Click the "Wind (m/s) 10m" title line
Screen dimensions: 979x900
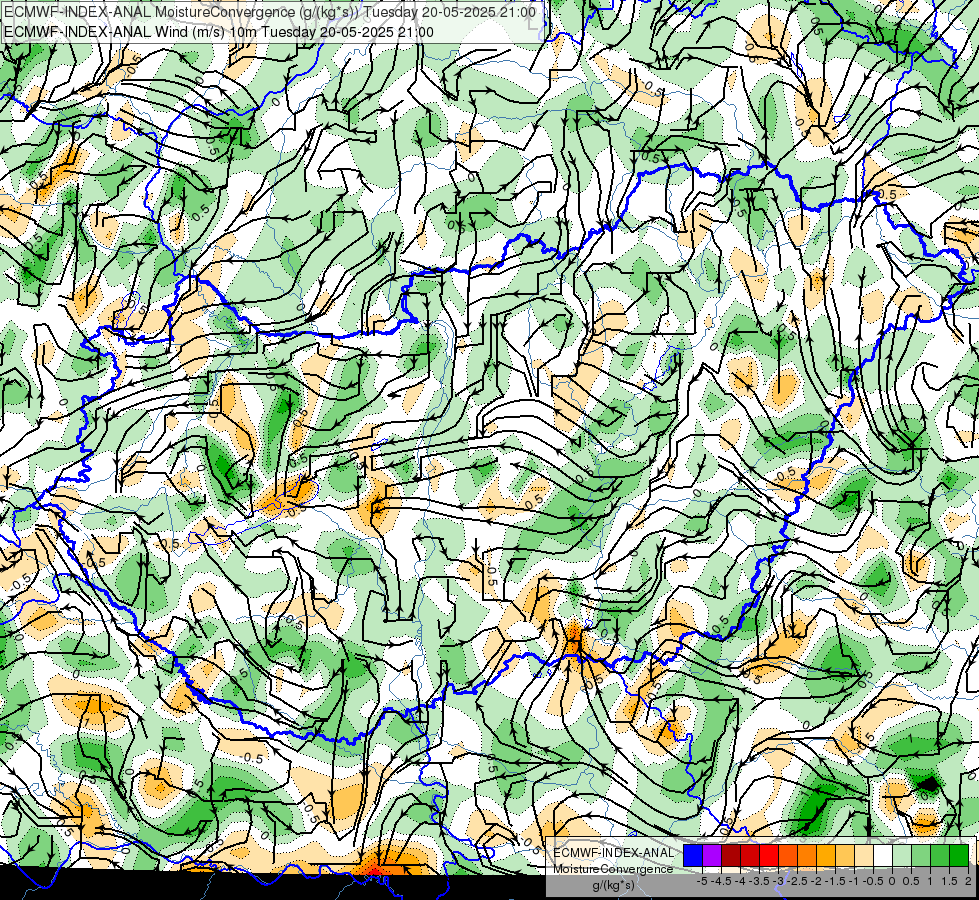pyautogui.click(x=219, y=32)
